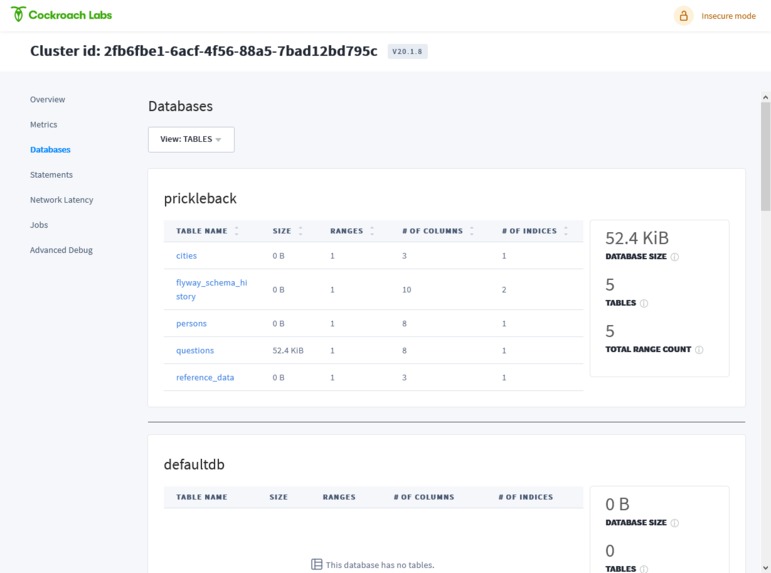The image size is (771, 573).
Task: Click the Insecure mode label
Action: click(x=728, y=16)
